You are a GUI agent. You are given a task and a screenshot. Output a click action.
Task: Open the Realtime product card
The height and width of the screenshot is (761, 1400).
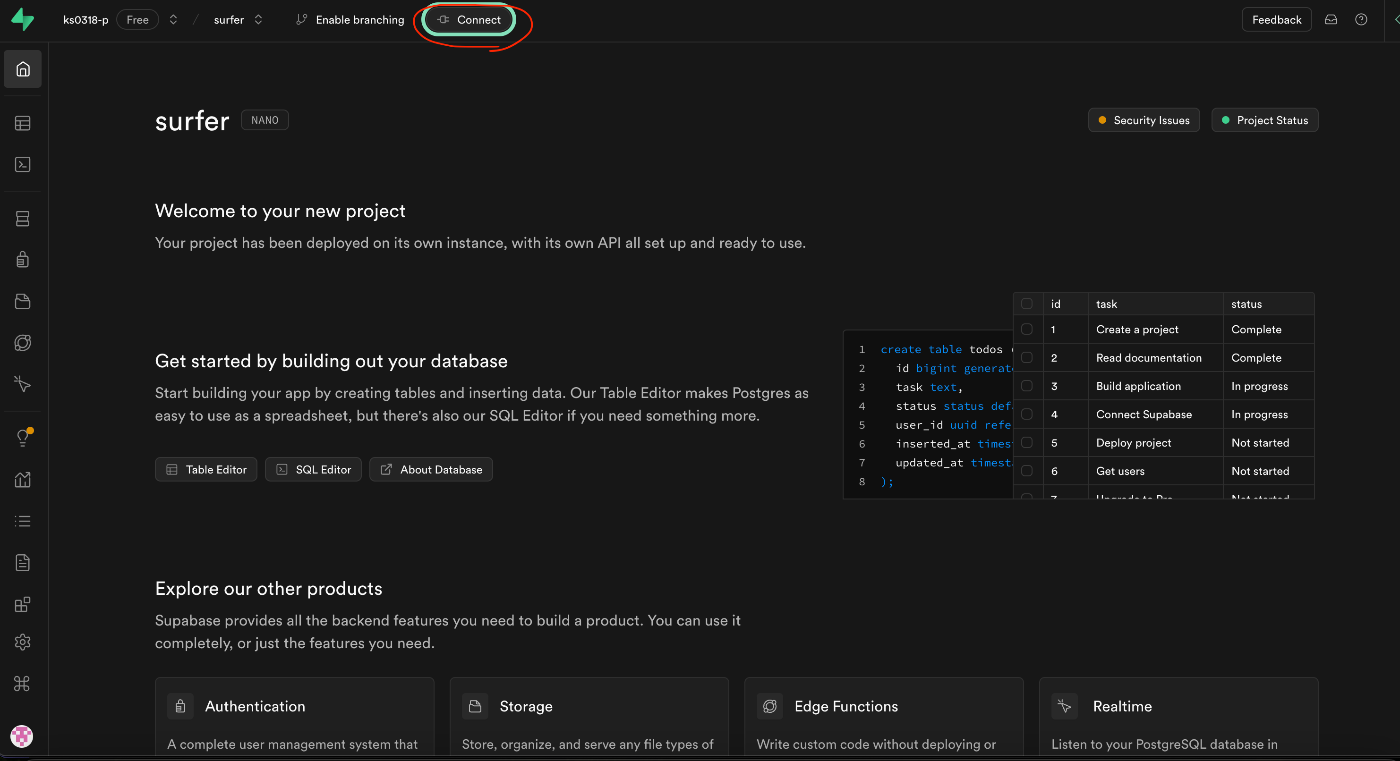(x=1178, y=717)
